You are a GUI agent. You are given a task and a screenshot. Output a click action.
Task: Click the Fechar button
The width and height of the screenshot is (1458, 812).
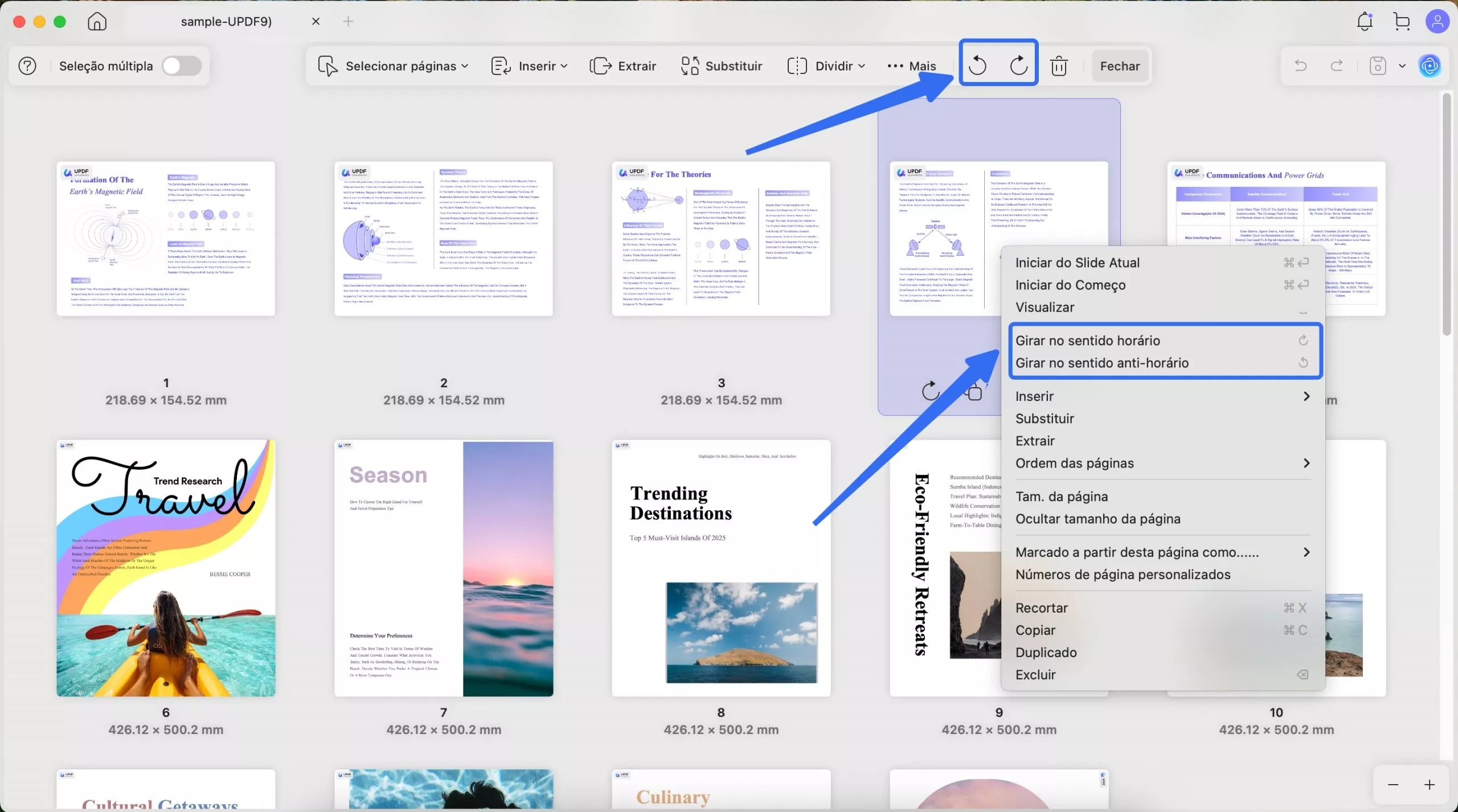(x=1119, y=65)
